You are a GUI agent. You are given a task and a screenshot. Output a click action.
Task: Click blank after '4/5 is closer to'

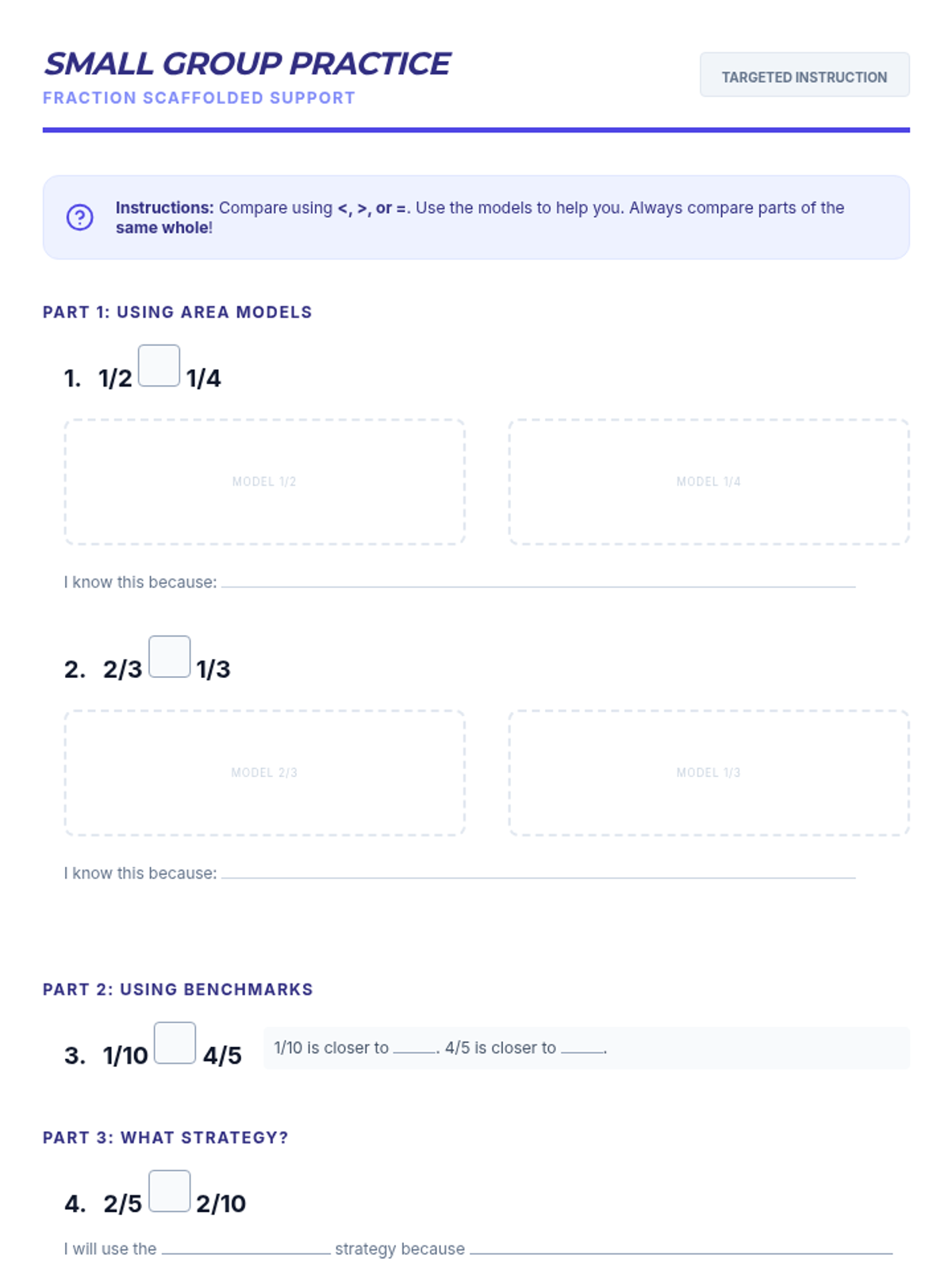(582, 1049)
